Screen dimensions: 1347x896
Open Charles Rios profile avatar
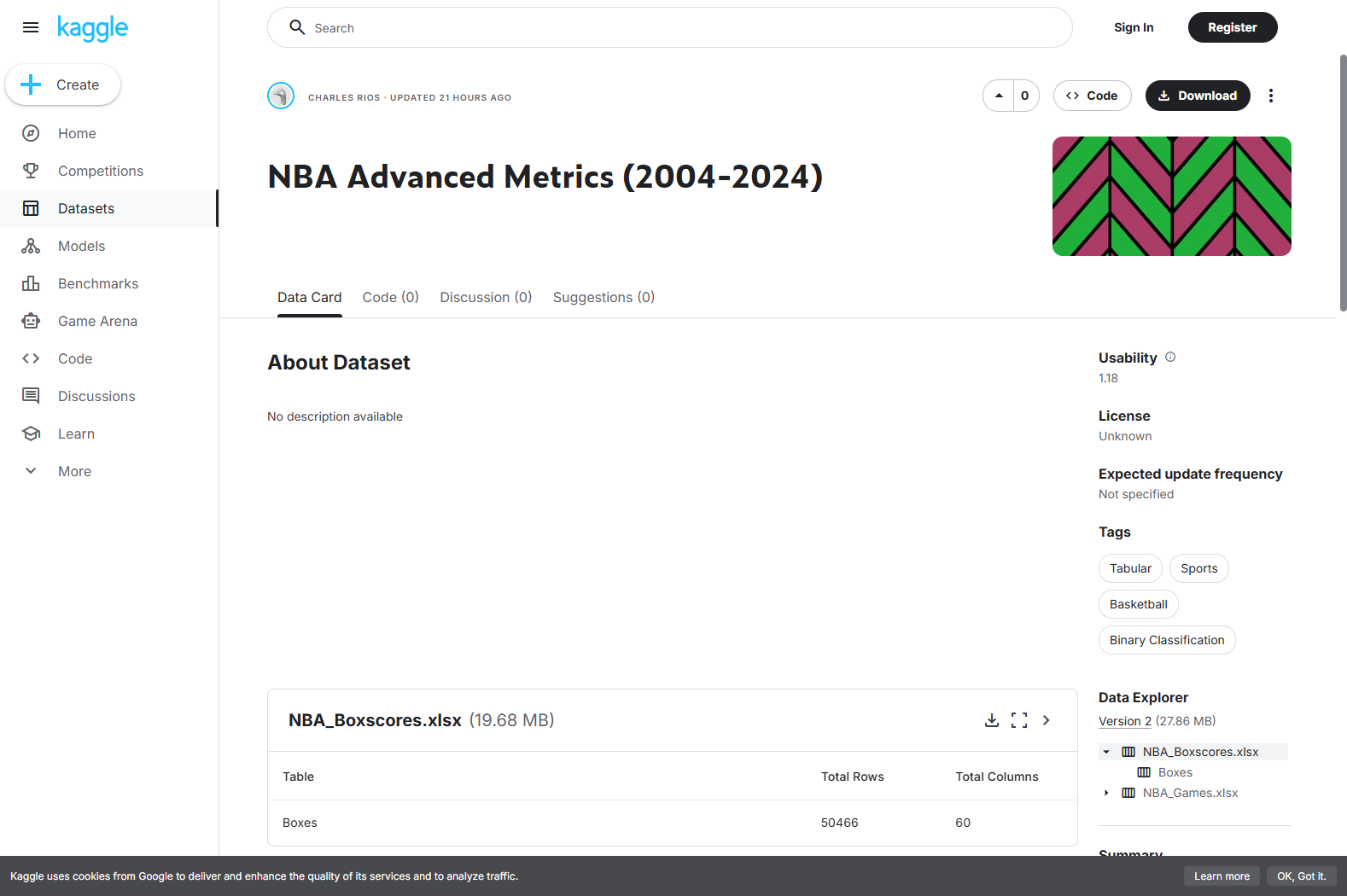coord(281,96)
